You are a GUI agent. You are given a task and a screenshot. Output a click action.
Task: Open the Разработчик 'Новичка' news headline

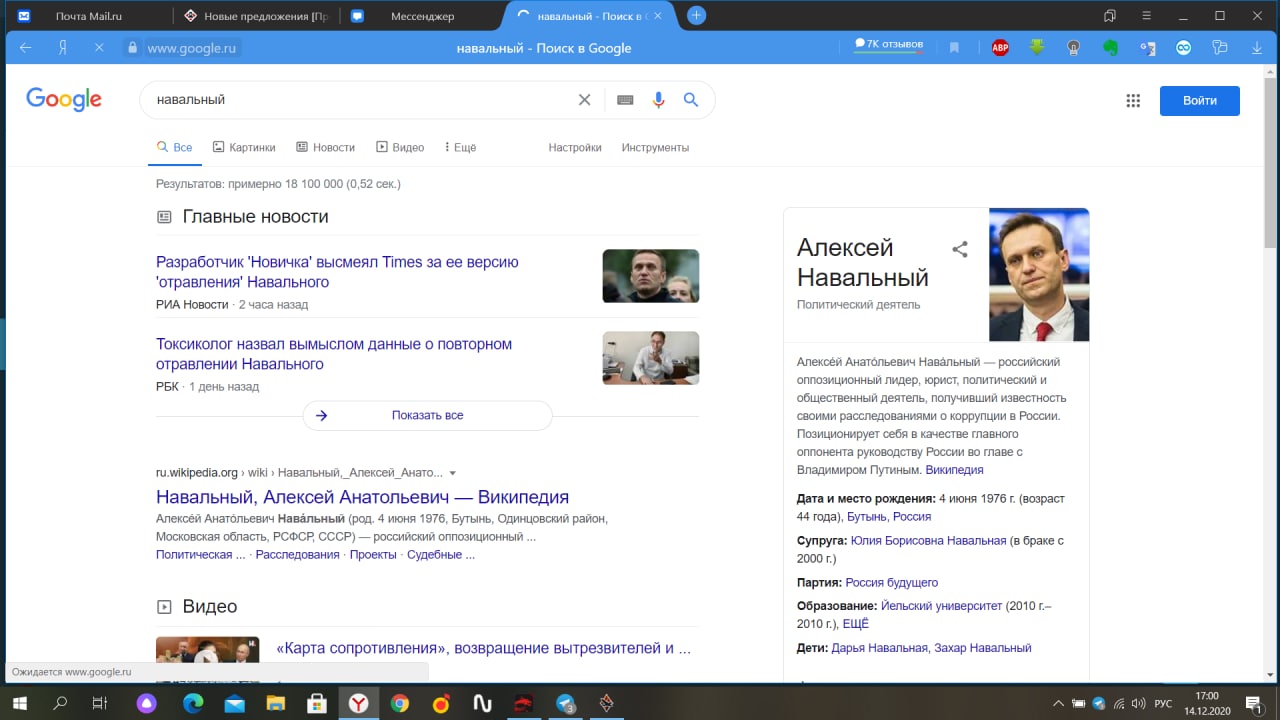tap(337, 272)
